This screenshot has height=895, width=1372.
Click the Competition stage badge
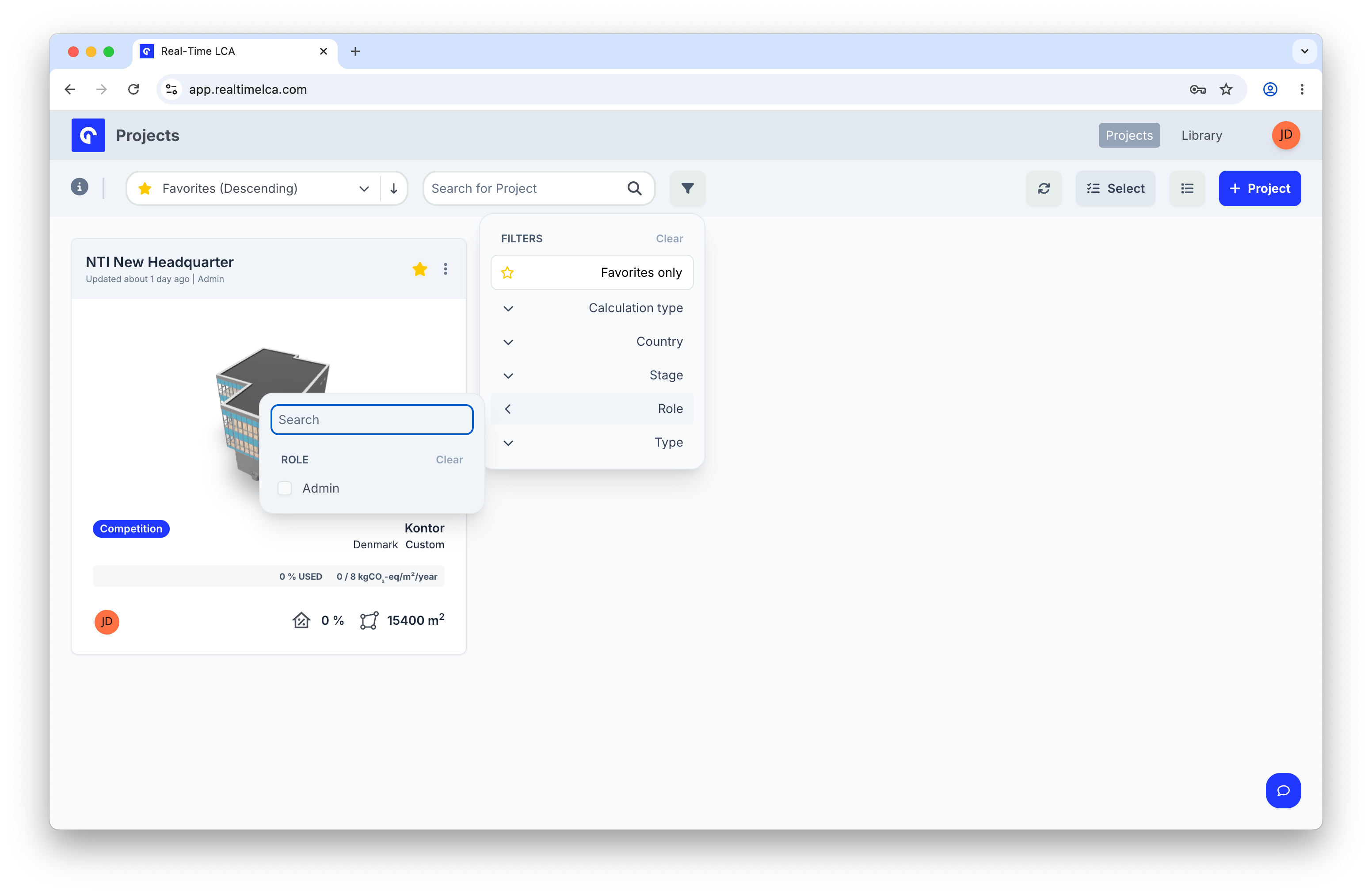coord(131,528)
